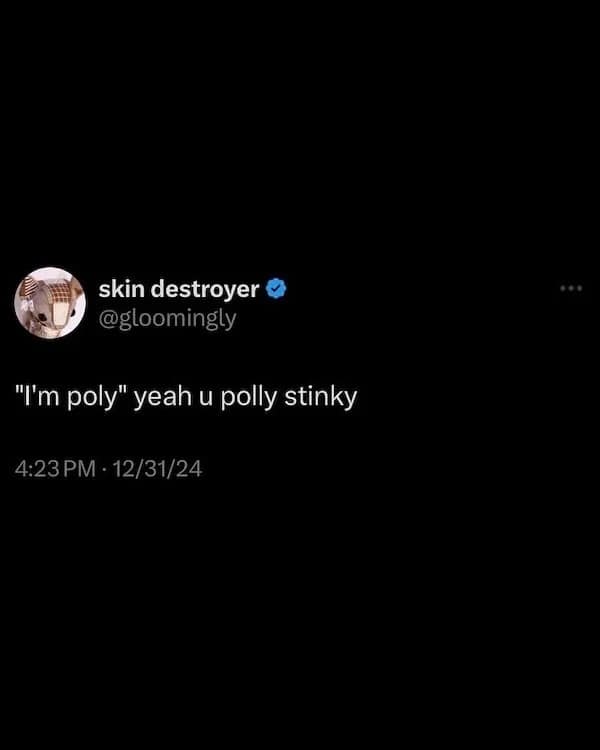Select the tweet text about polly stinky

186,397
